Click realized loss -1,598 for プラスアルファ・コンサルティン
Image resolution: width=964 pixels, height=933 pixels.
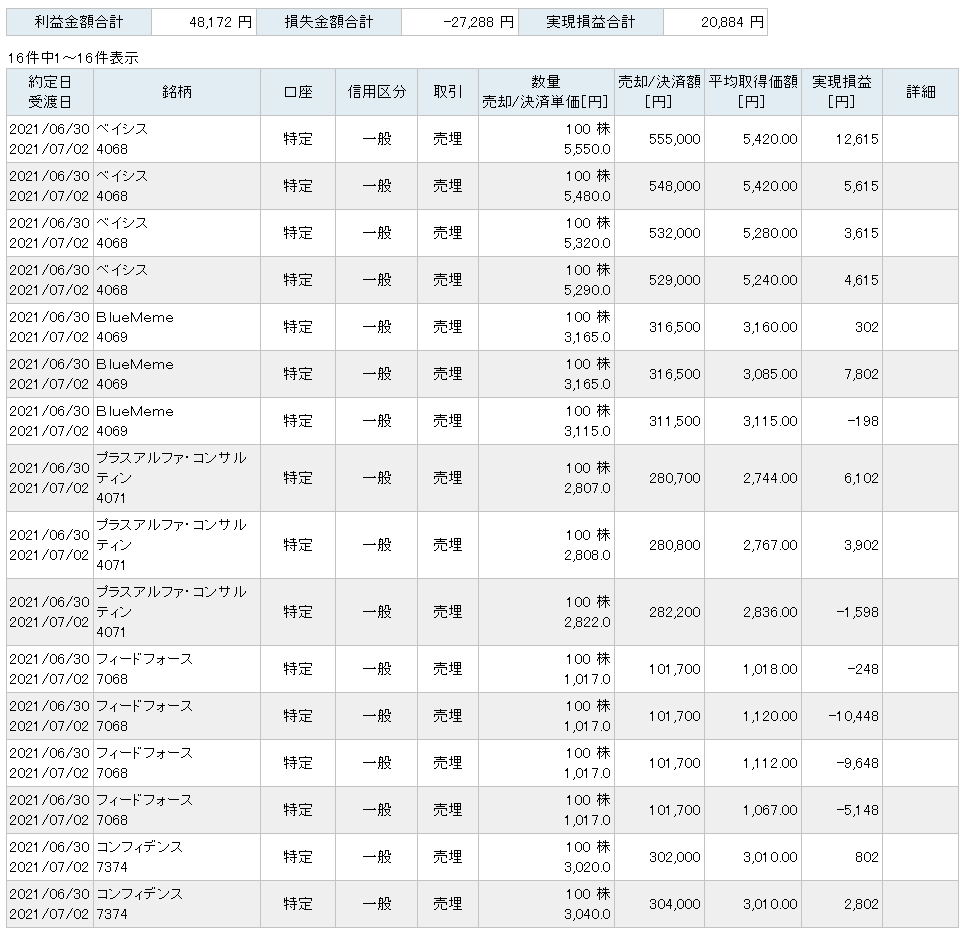858,612
